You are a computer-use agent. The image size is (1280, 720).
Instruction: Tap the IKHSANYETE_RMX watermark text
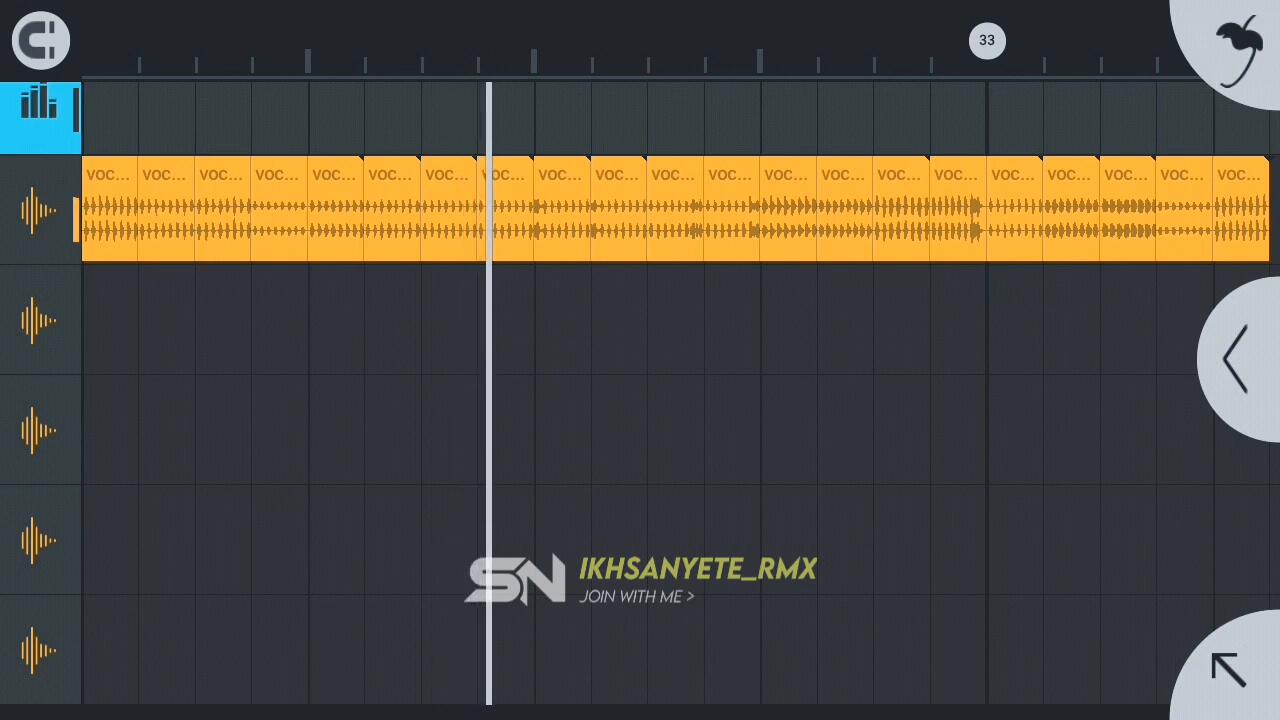(x=697, y=569)
